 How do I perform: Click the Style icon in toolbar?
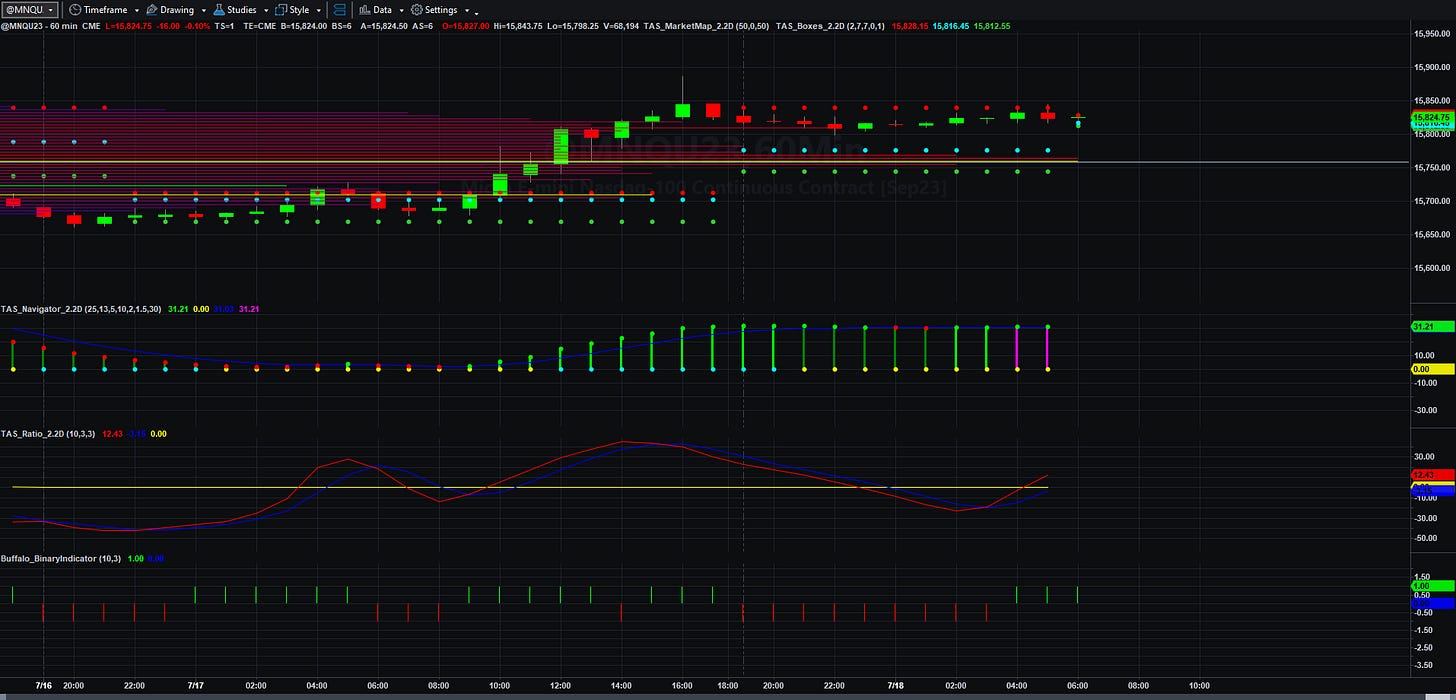(280, 10)
